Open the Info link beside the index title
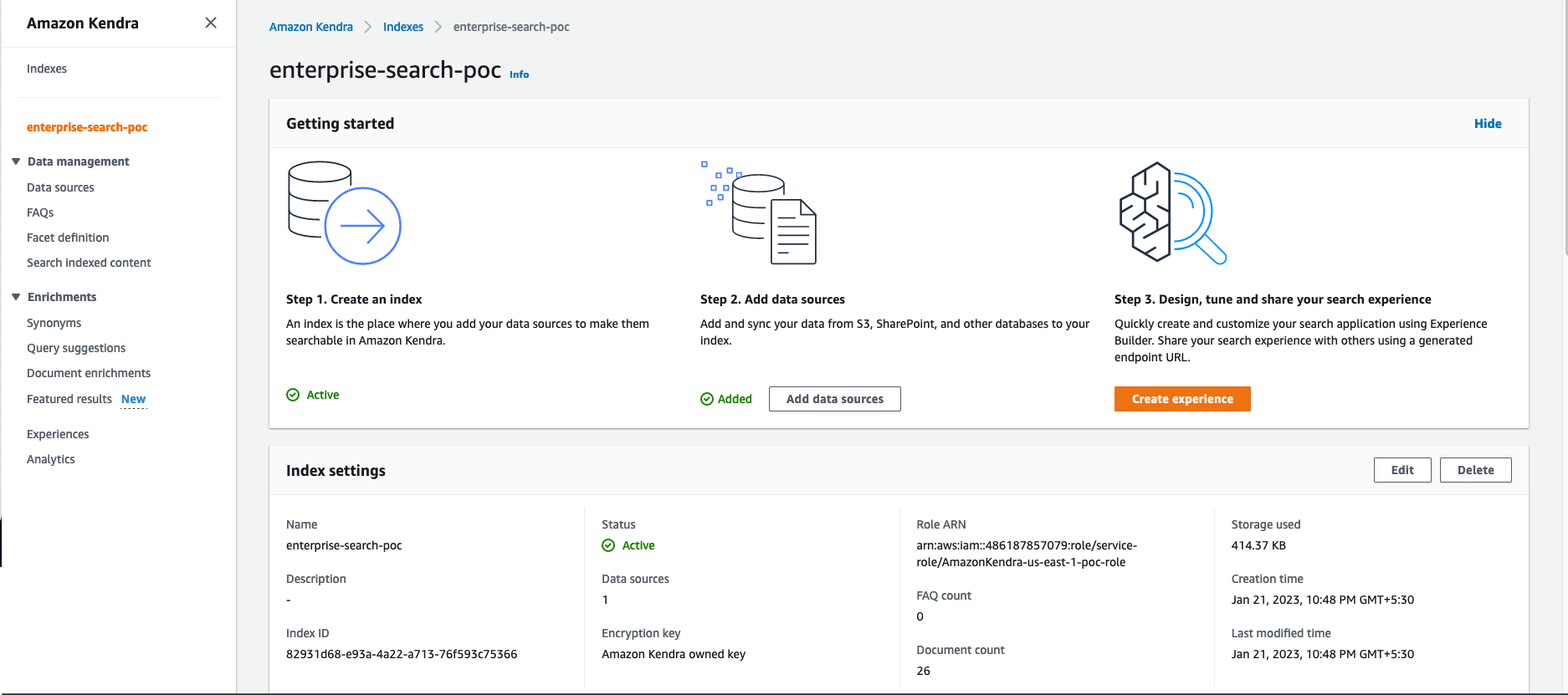Image resolution: width=1568 pixels, height=695 pixels. click(x=520, y=74)
